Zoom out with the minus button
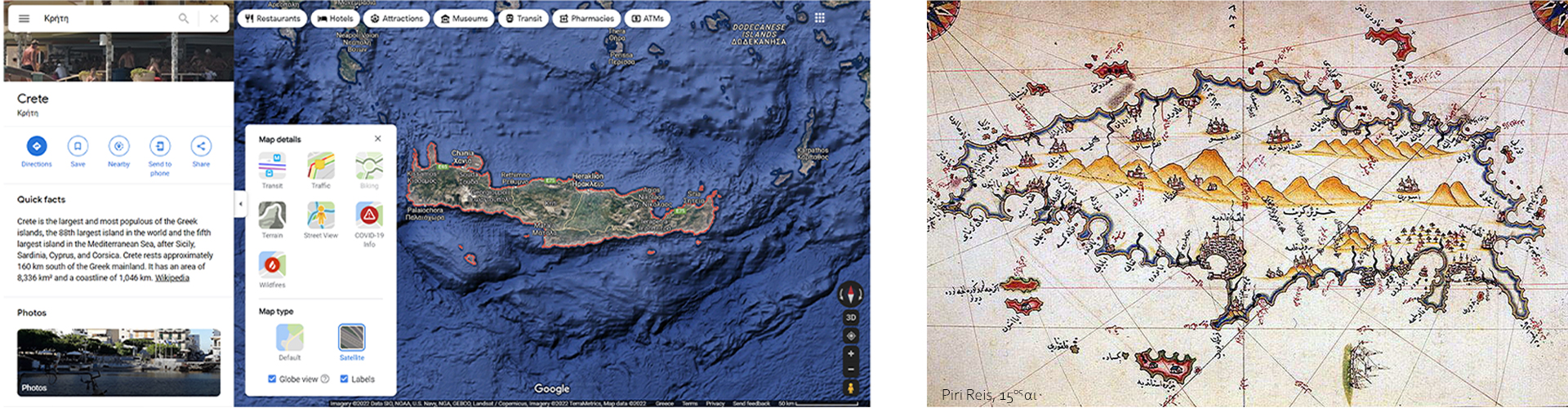 tap(851, 369)
